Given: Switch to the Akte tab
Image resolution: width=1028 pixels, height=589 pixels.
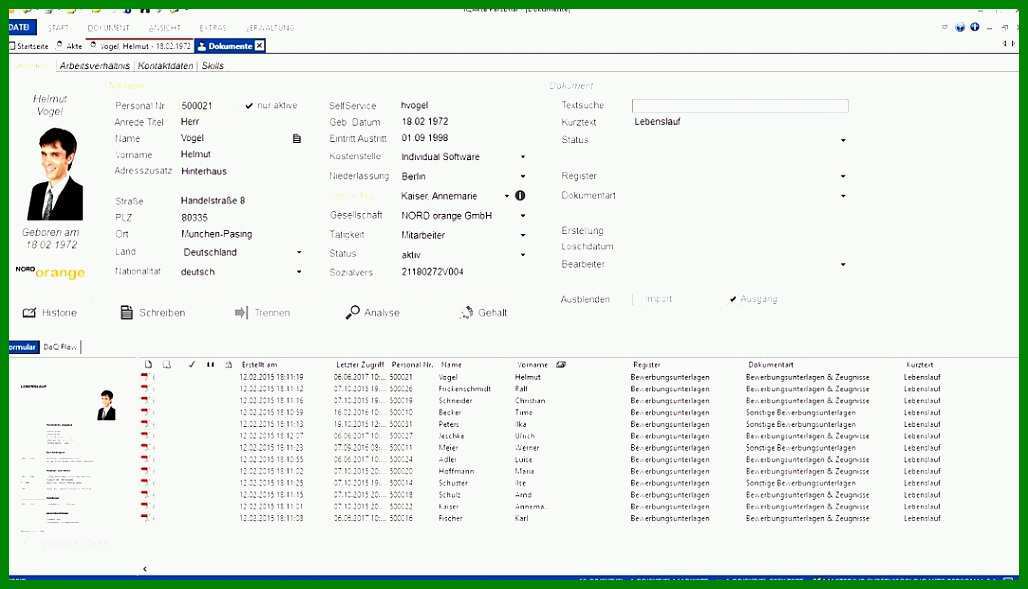Looking at the screenshot, I should [x=69, y=46].
